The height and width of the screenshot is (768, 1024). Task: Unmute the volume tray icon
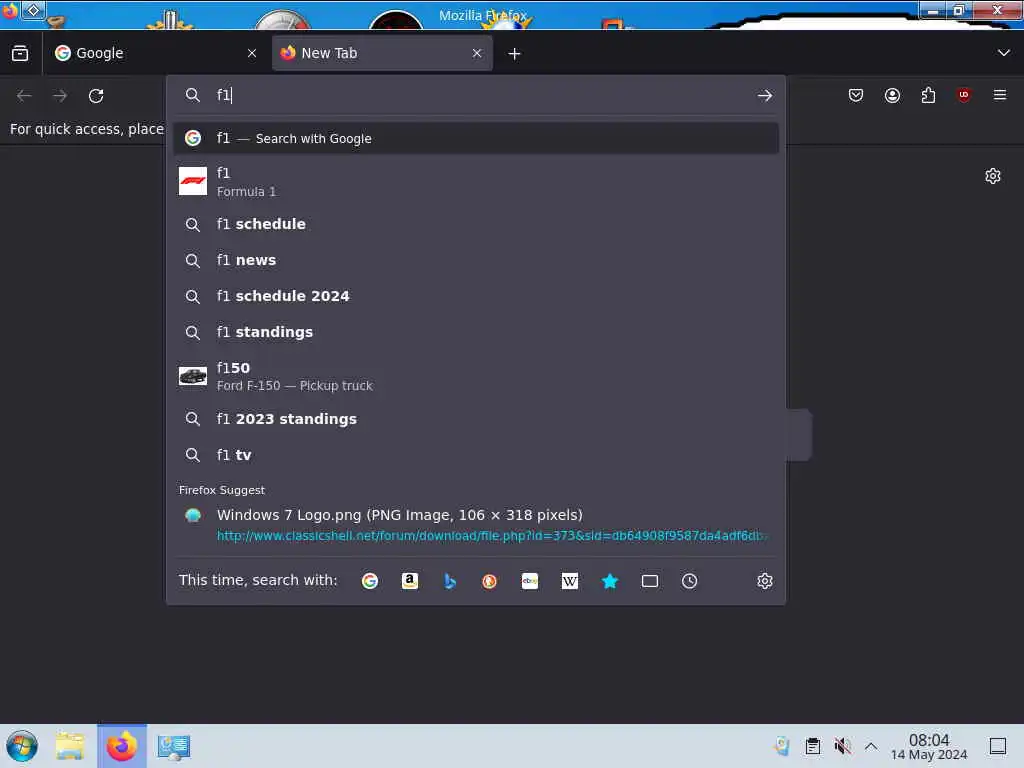click(842, 746)
